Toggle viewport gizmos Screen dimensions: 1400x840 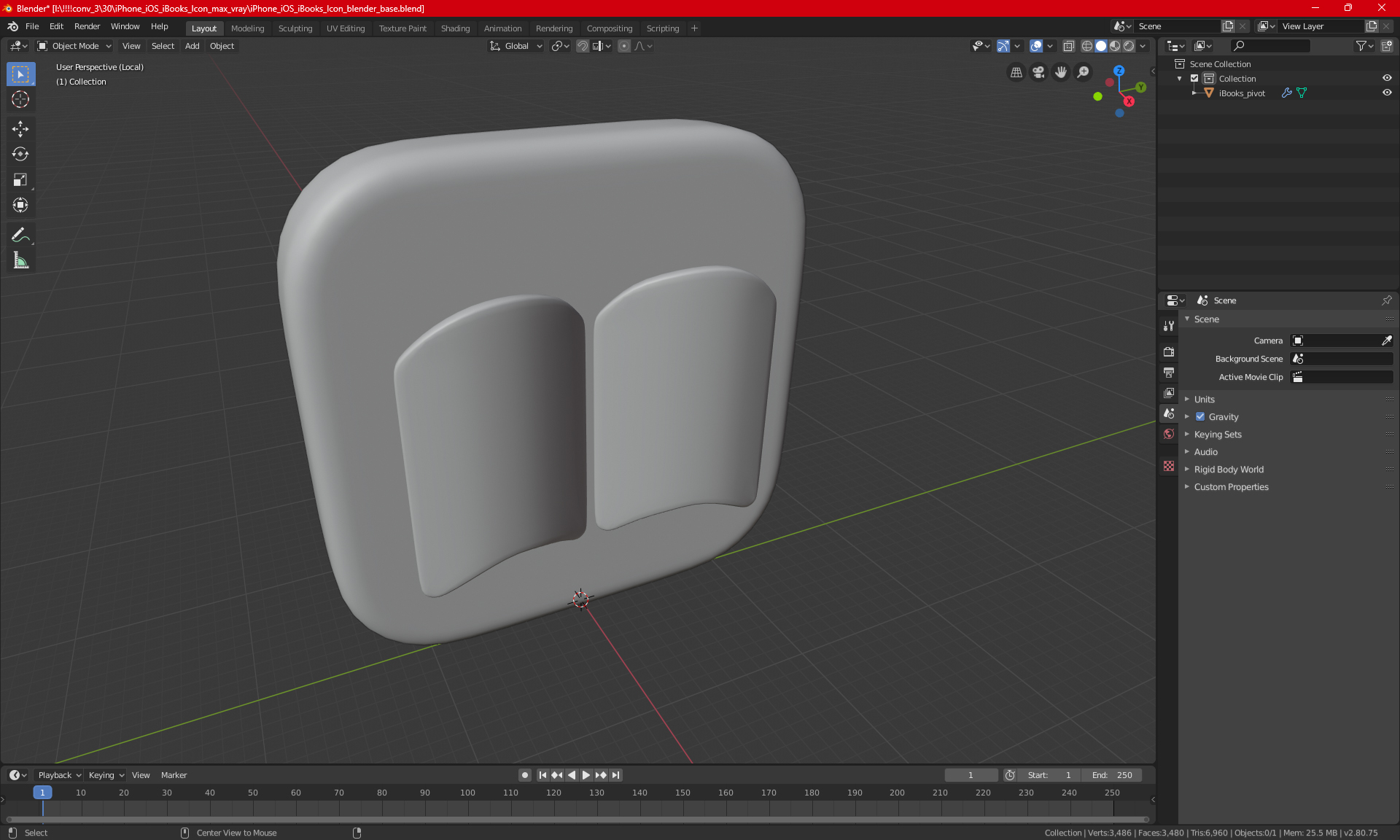(1003, 46)
